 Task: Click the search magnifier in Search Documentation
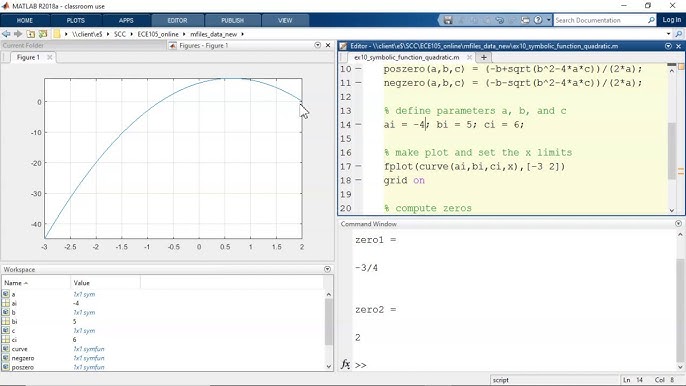pyautogui.click(x=651, y=20)
